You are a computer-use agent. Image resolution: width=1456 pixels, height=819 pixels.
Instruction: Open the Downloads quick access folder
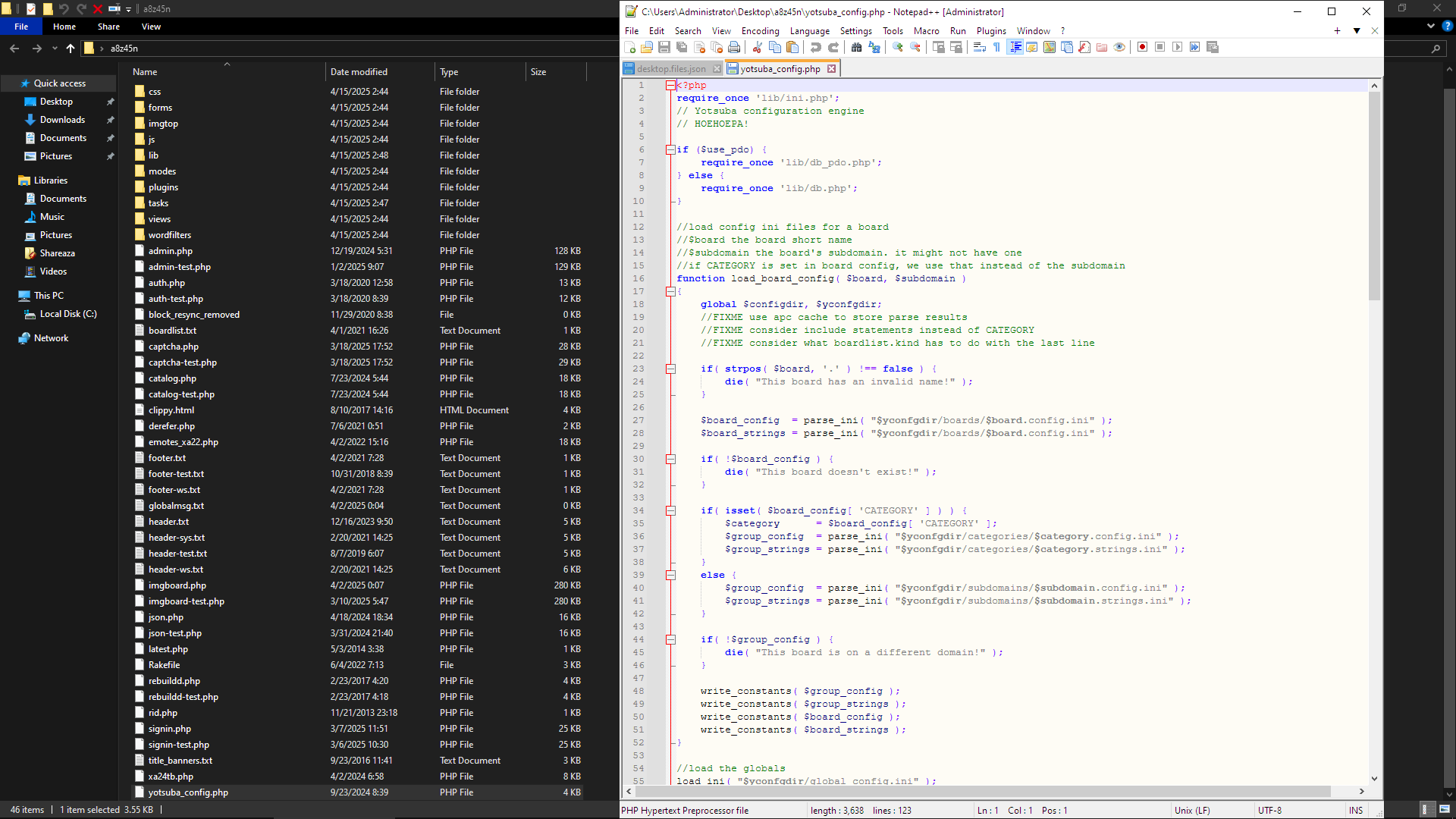(62, 120)
